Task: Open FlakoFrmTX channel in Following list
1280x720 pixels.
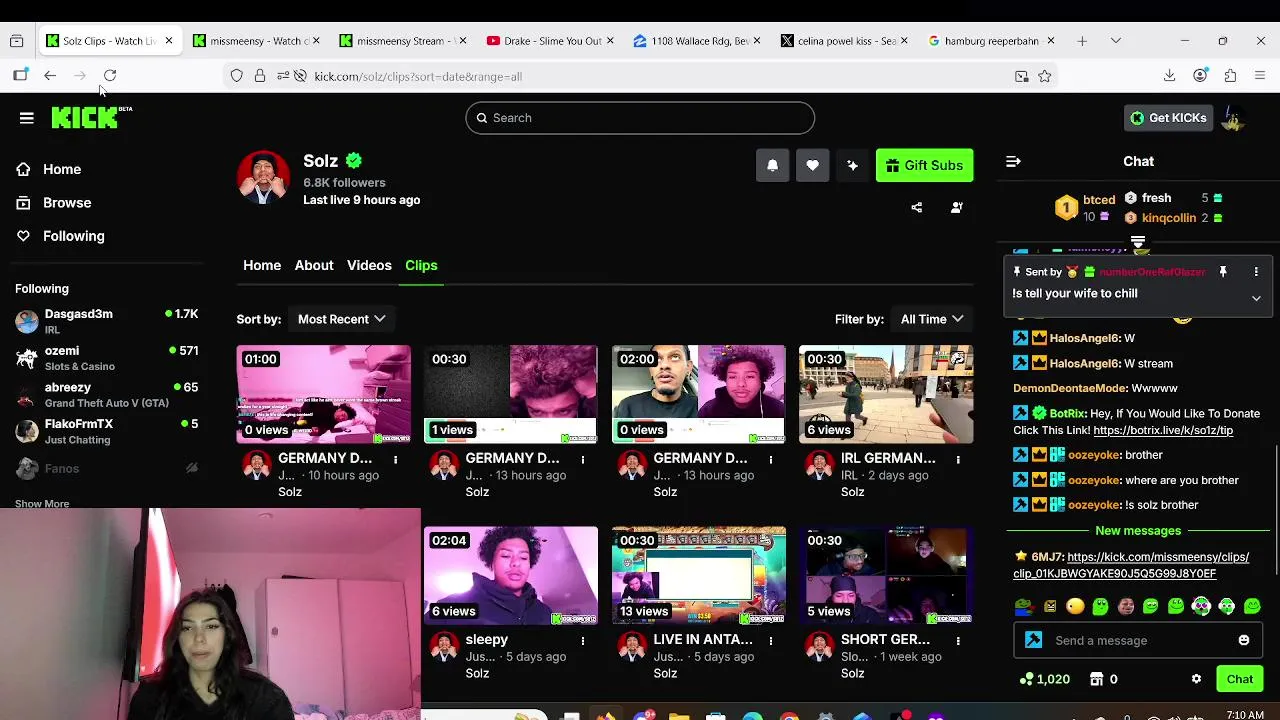Action: [x=107, y=431]
